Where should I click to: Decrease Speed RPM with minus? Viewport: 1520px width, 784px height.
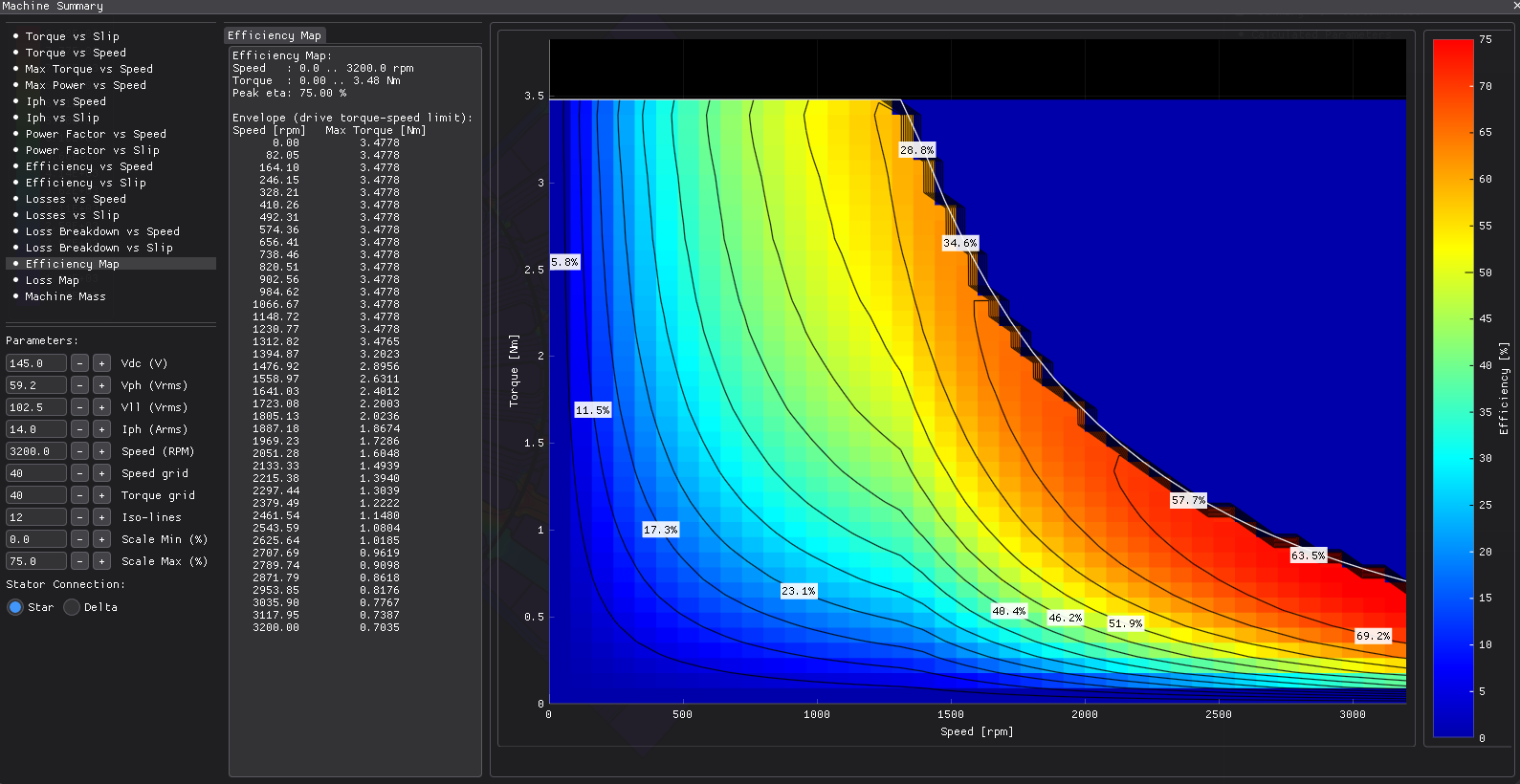80,451
